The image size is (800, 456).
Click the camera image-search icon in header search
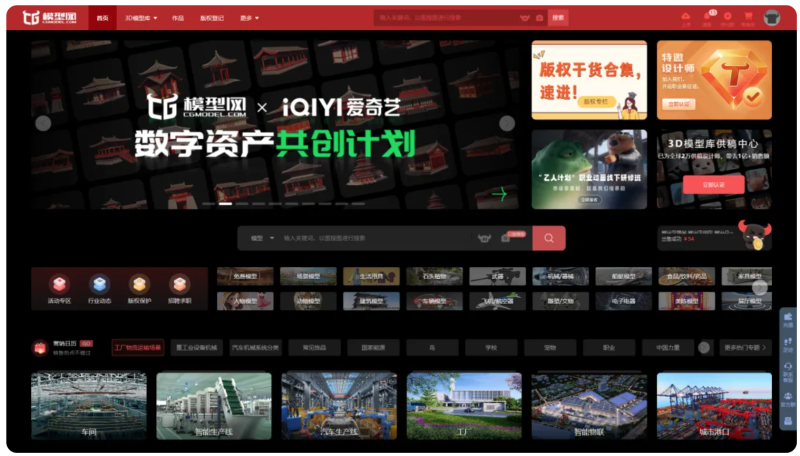[x=539, y=18]
